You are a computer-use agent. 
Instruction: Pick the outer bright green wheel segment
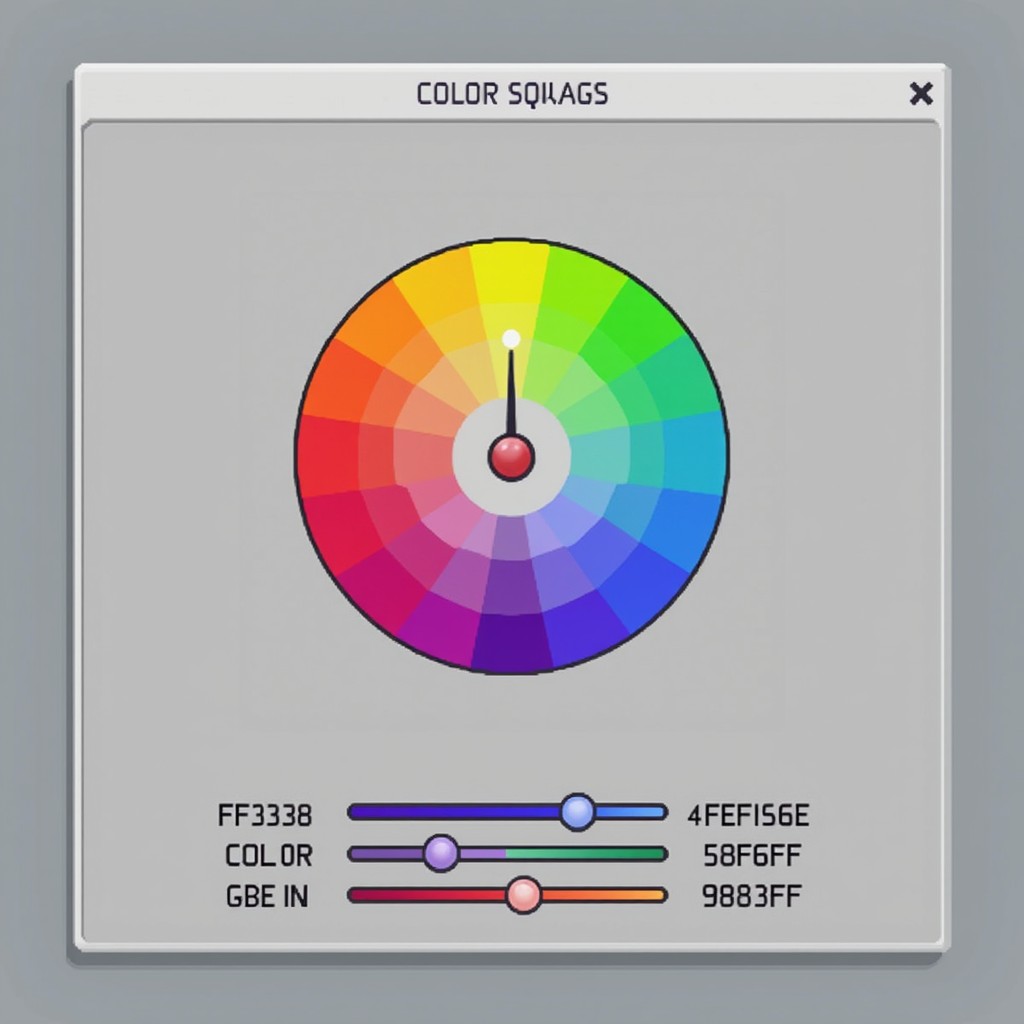click(x=643, y=322)
